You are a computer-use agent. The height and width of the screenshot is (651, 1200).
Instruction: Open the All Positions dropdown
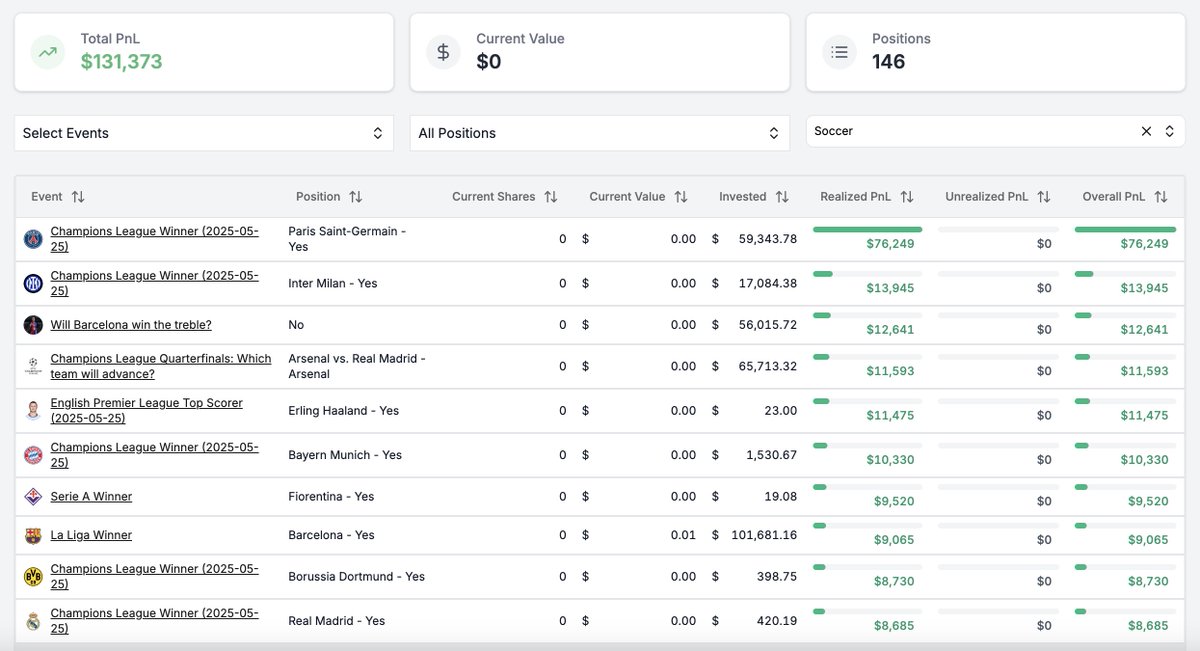click(600, 133)
